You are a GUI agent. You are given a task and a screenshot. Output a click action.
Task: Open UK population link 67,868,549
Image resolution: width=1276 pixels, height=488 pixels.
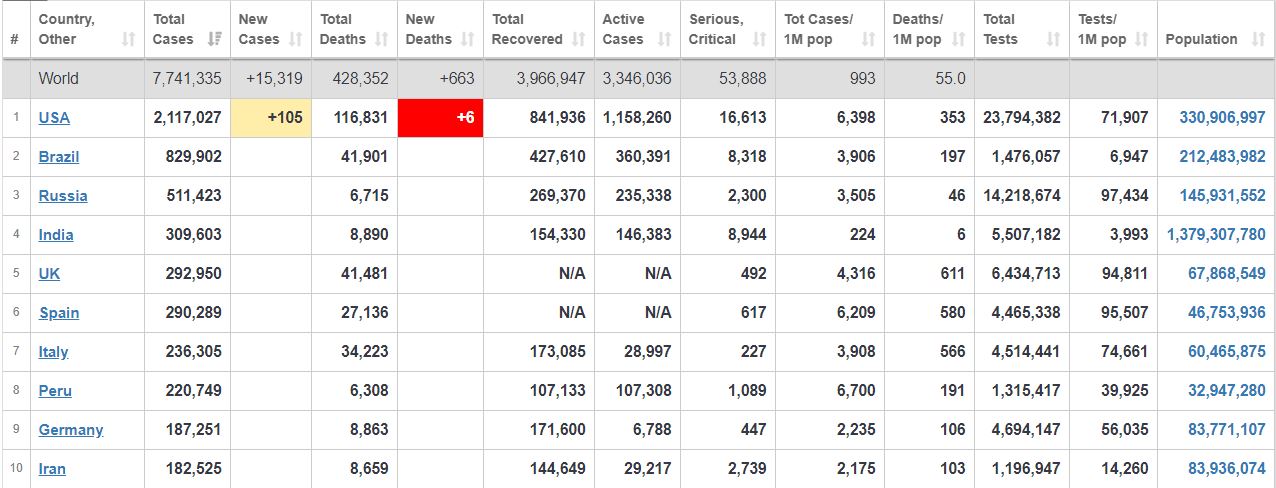1227,273
